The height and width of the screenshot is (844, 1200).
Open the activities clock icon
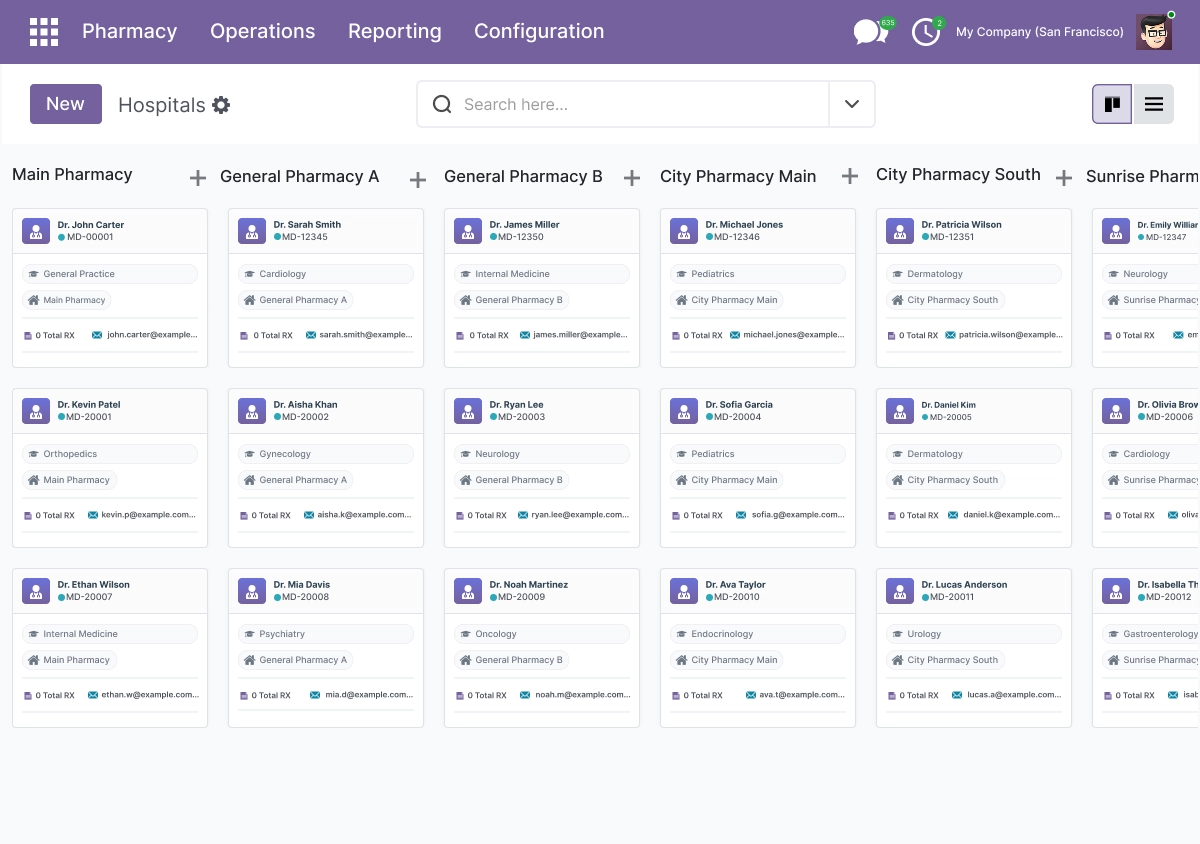coord(927,32)
